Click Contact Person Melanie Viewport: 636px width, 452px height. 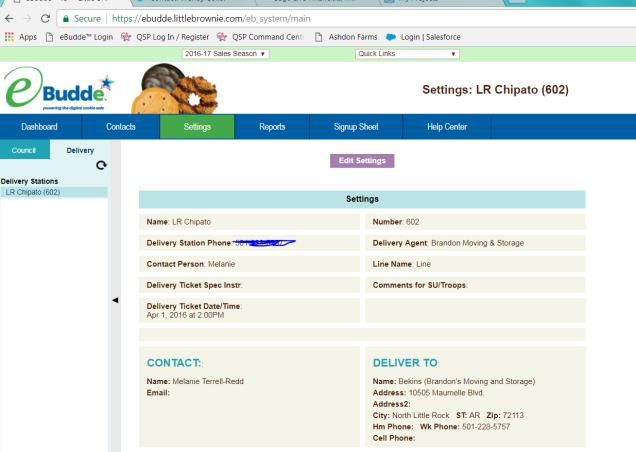coord(249,264)
